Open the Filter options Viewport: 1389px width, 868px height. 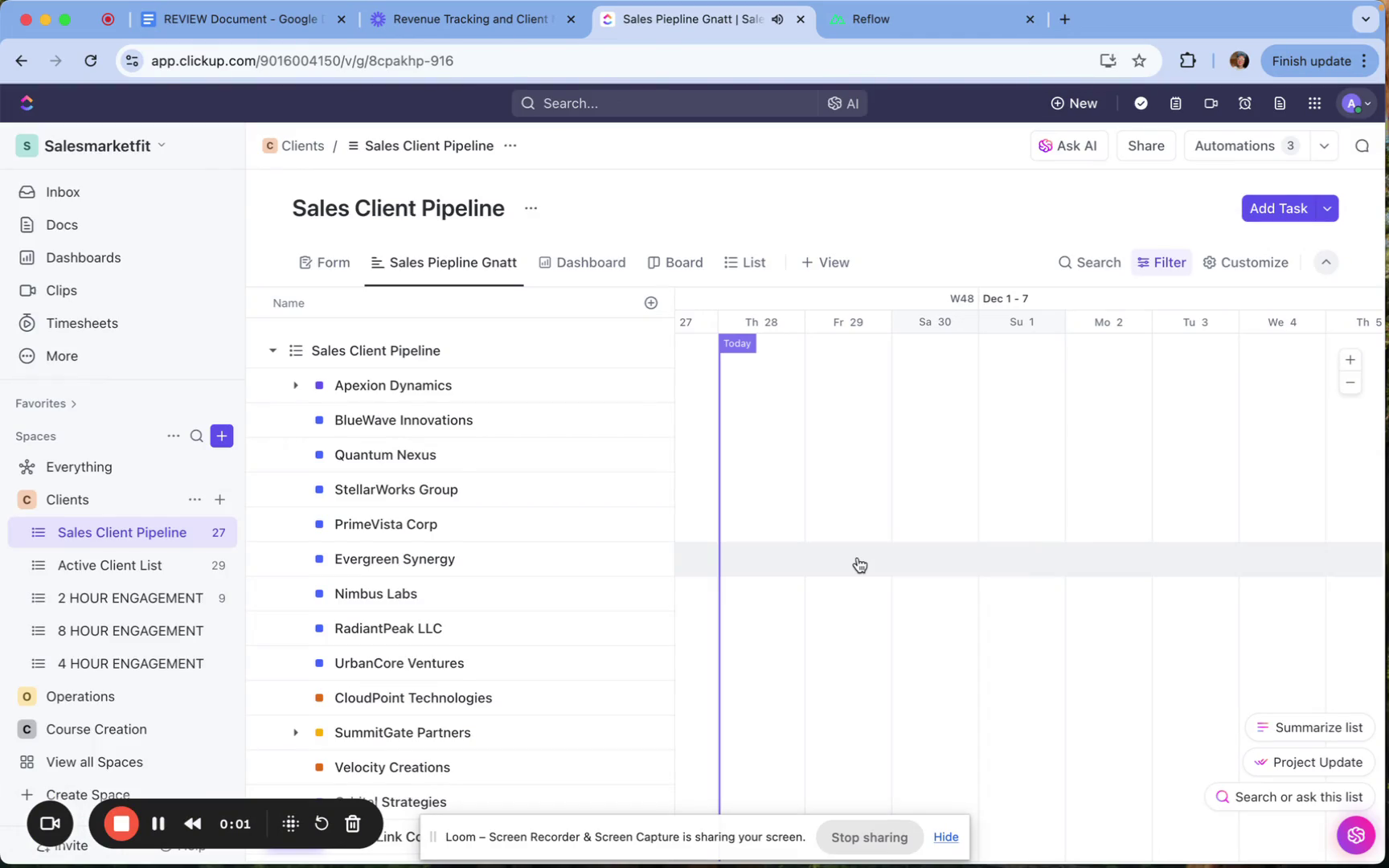pyautogui.click(x=1161, y=263)
